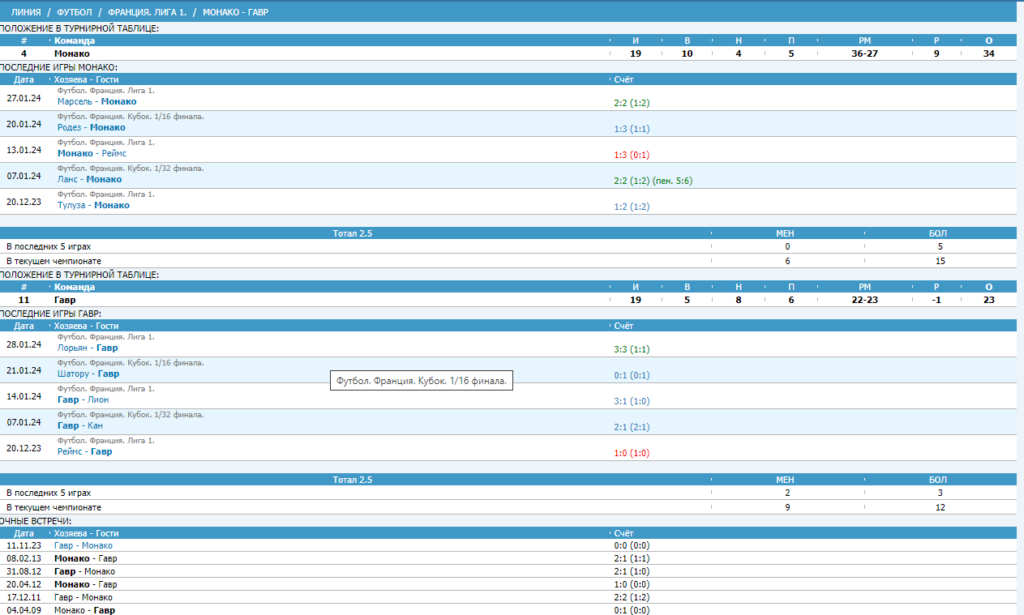Open the Гавр - Кан match
The image size is (1024, 615).
80,426
